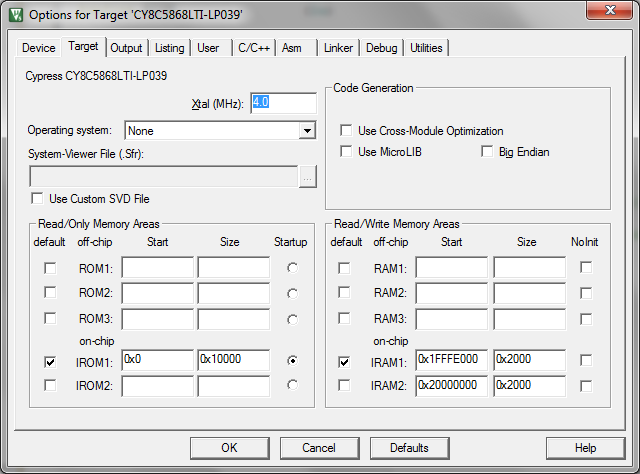Enable NoInit for IRAM1

(x=586, y=360)
